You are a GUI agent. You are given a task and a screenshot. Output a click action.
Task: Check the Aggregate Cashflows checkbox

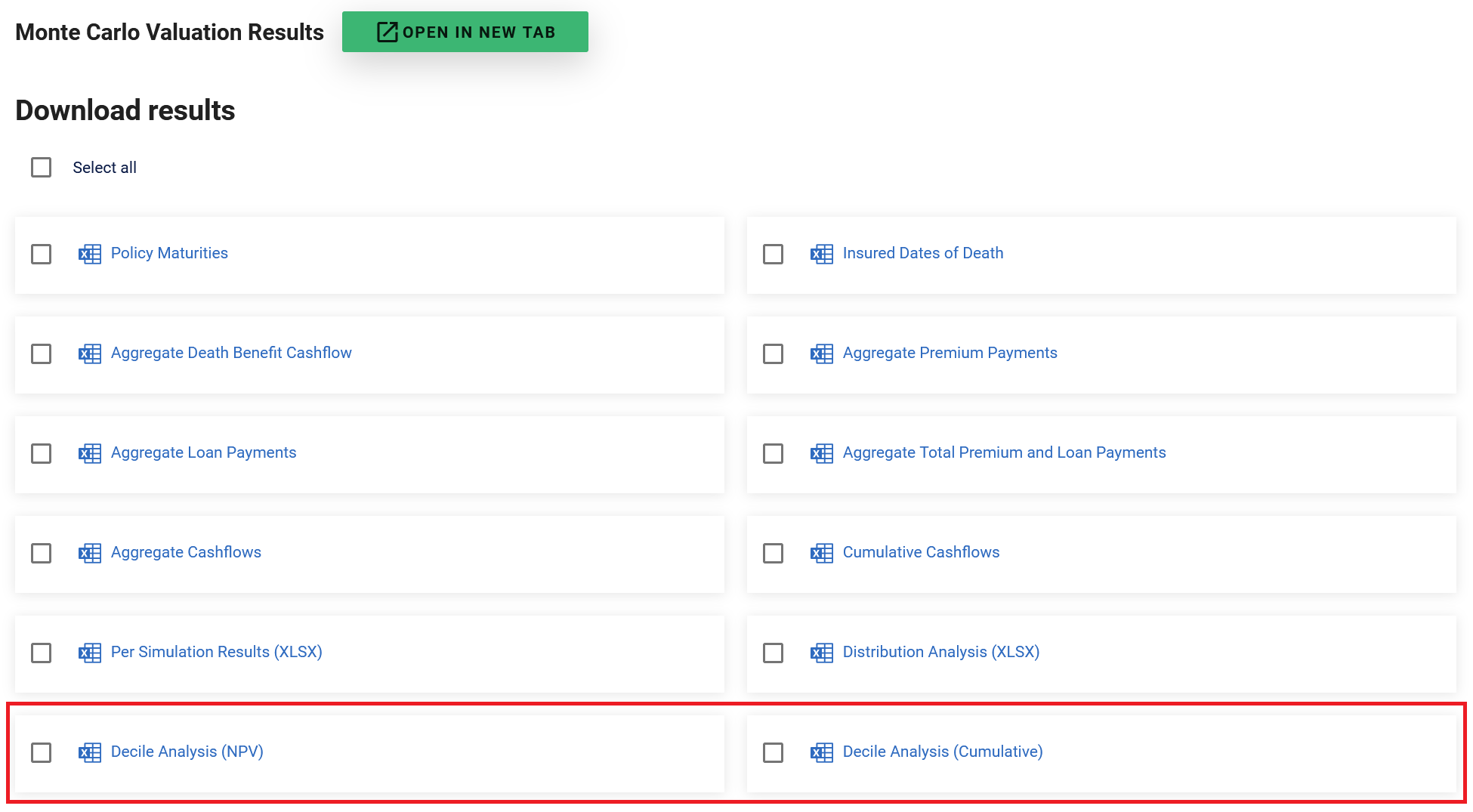[x=42, y=553]
